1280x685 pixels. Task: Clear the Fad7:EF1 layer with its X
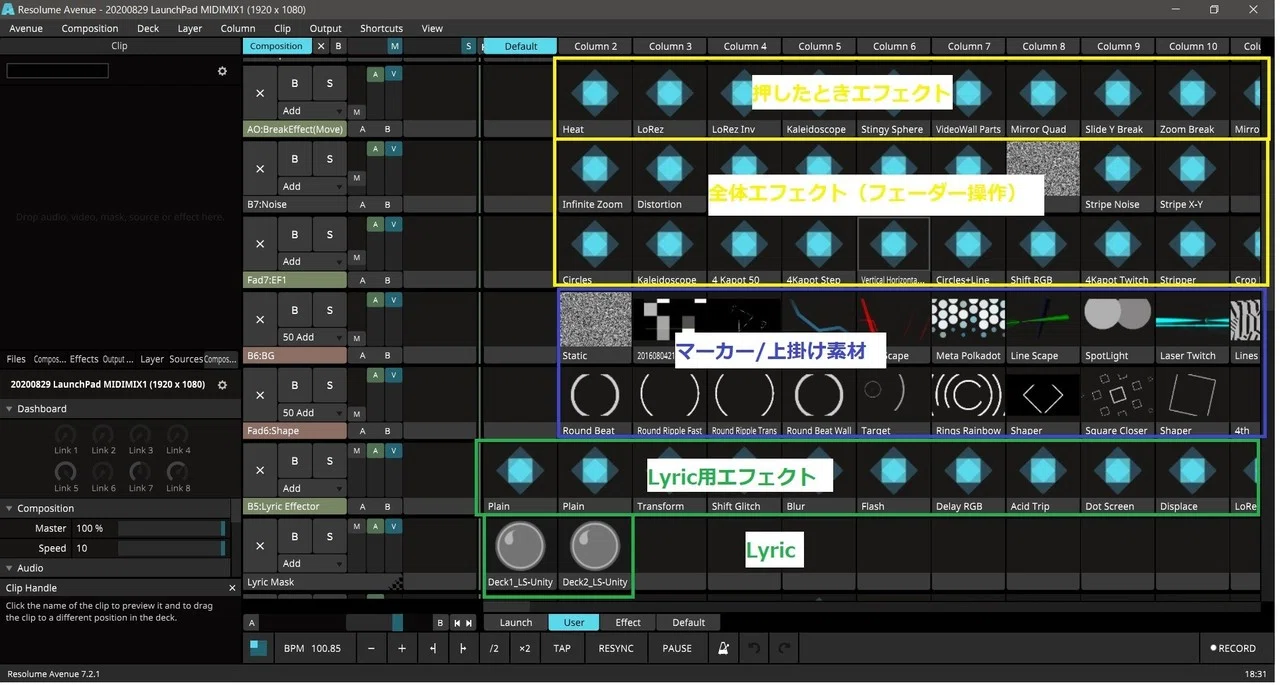pos(260,243)
